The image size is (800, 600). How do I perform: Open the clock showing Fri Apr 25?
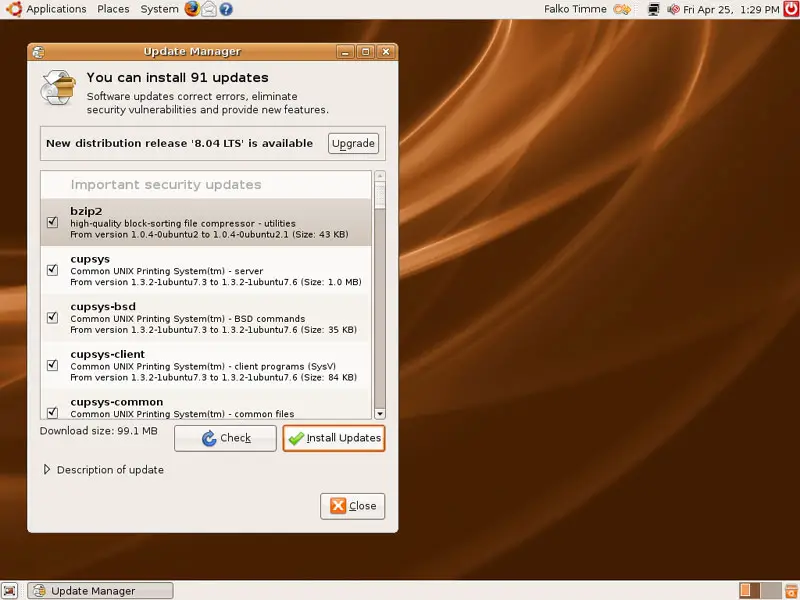(731, 9)
